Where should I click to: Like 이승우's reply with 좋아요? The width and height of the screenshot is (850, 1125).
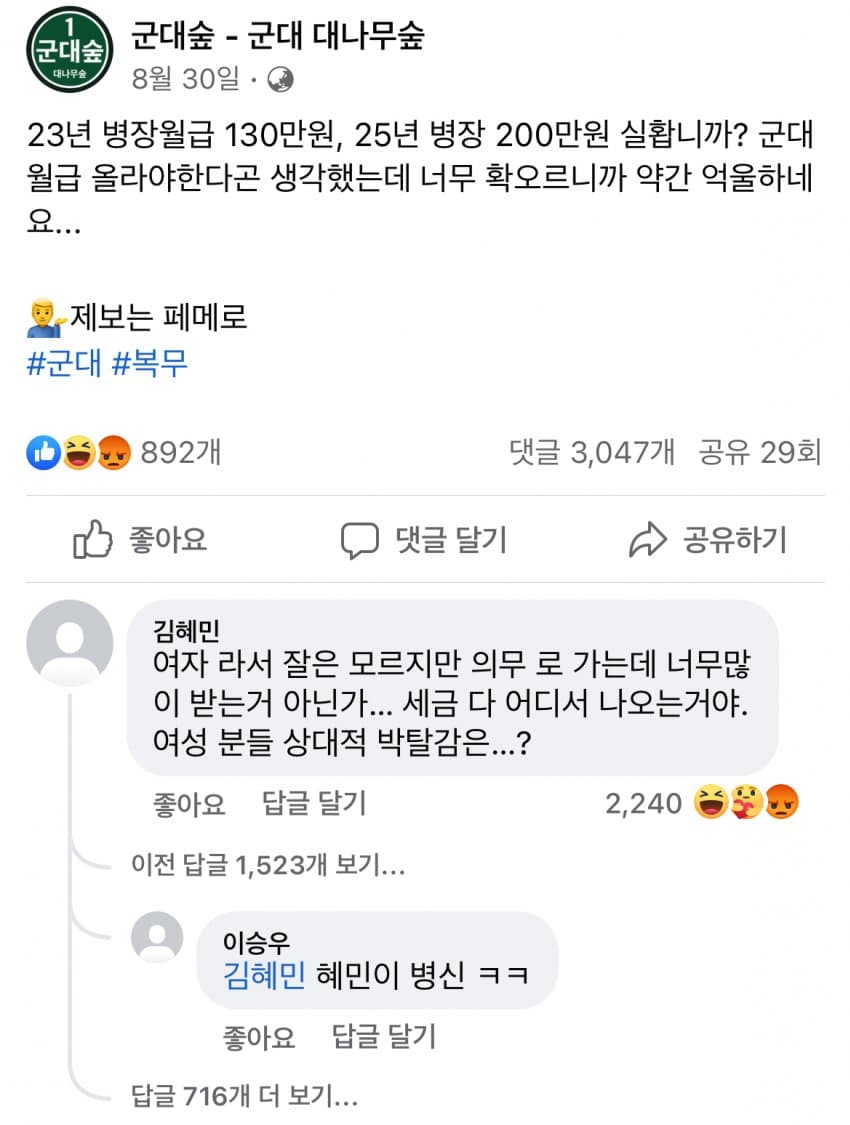[260, 1037]
